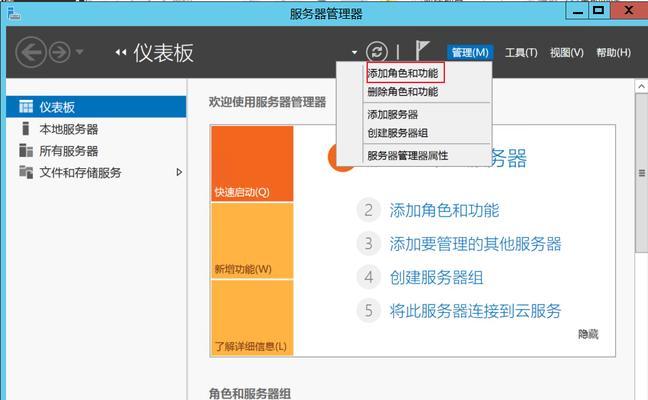This screenshot has height=400, width=648.
Task: Click the back navigation arrow
Action: pyautogui.click(x=31, y=52)
